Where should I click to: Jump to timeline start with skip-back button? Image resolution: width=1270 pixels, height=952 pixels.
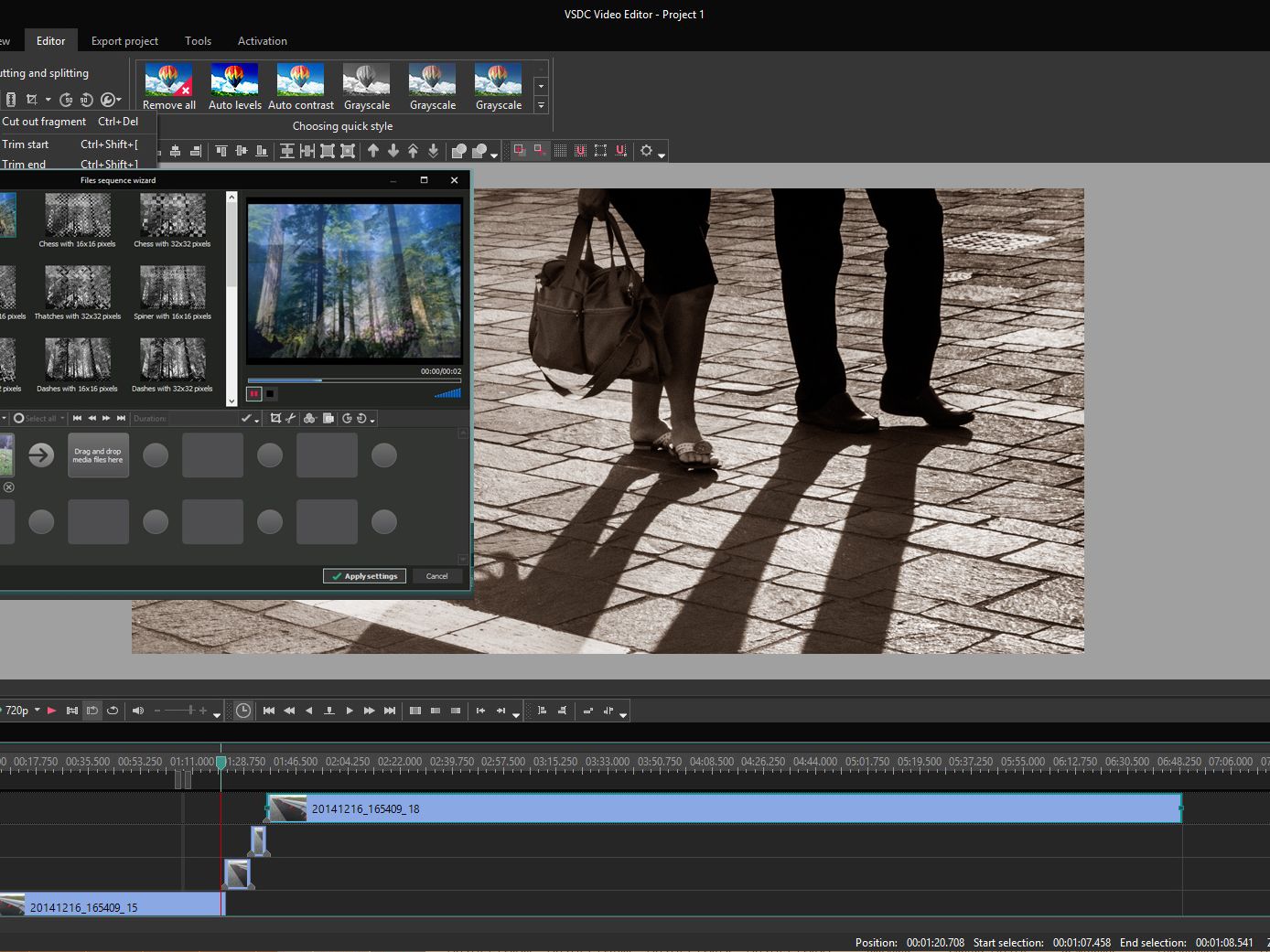point(269,711)
